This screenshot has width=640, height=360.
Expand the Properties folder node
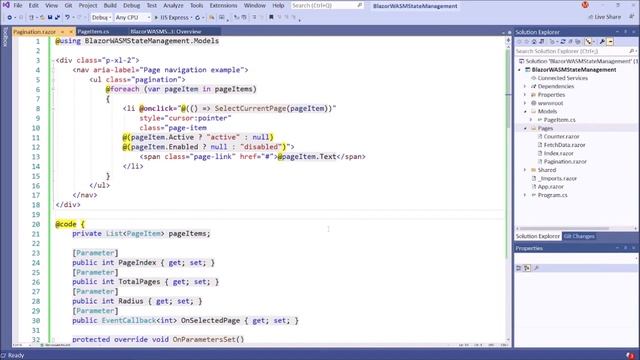coord(525,95)
